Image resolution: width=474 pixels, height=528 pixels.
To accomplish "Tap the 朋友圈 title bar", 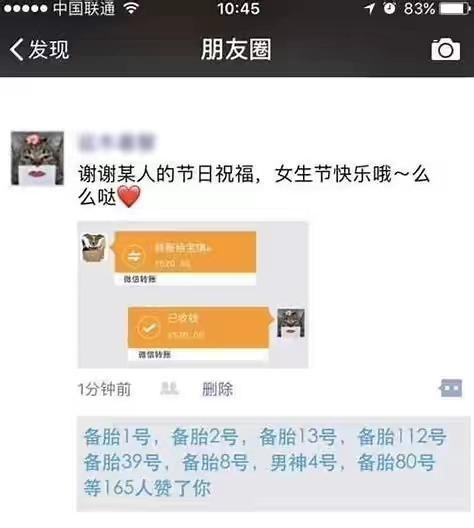I will (x=236, y=50).
